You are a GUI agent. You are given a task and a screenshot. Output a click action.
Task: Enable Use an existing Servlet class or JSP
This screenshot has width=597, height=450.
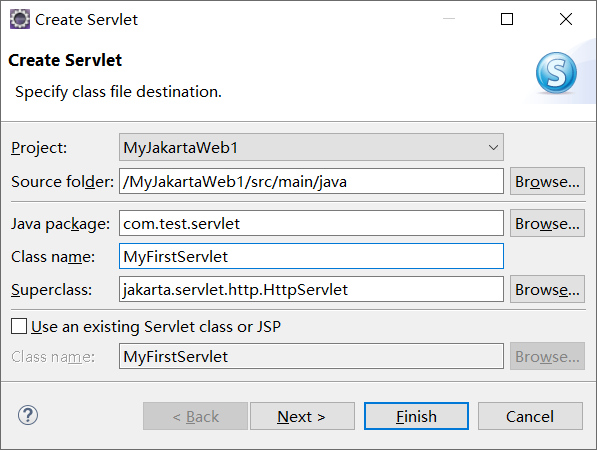(x=19, y=327)
